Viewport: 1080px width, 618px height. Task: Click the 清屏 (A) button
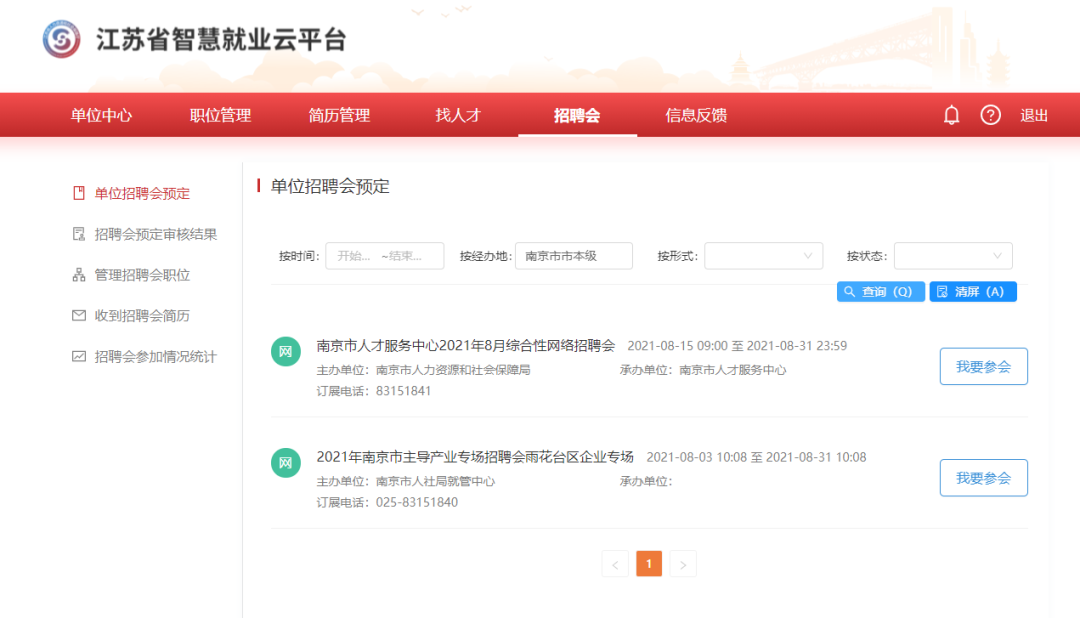coord(973,291)
